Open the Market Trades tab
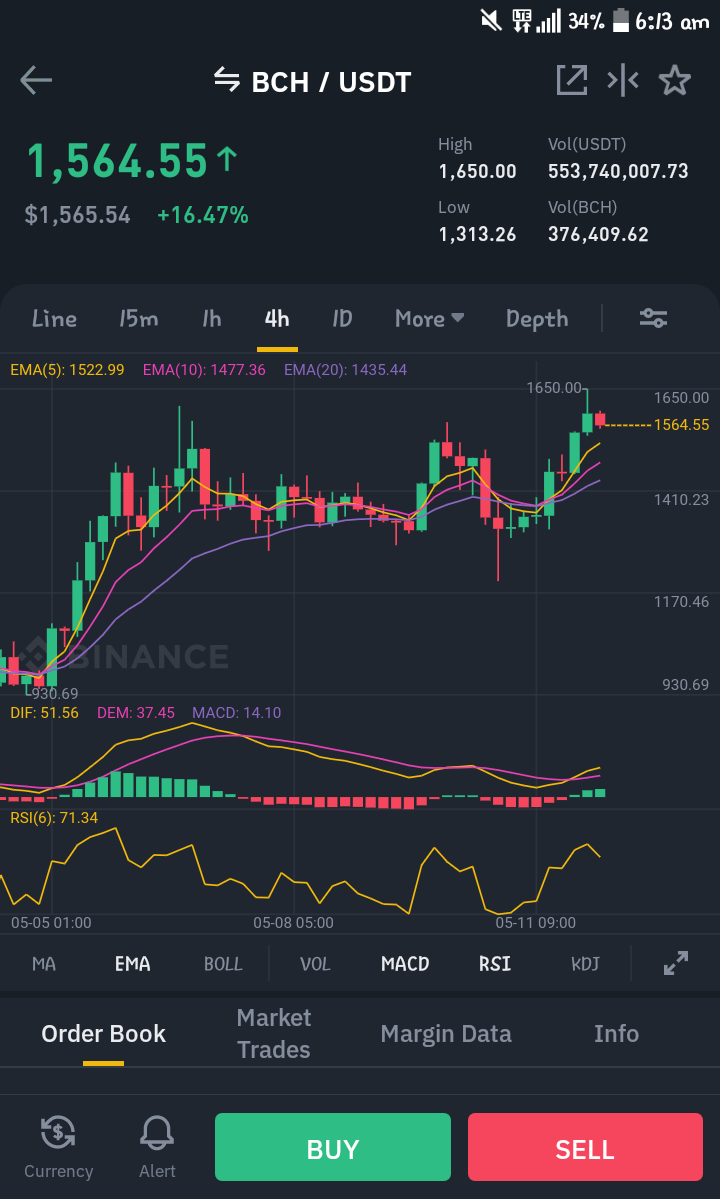 click(x=274, y=1033)
